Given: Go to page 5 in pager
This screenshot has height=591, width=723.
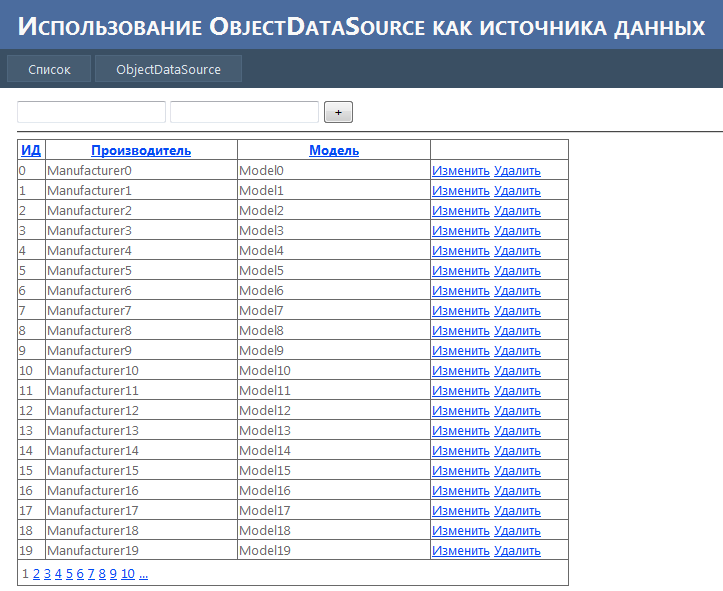Looking at the screenshot, I should pos(69,573).
